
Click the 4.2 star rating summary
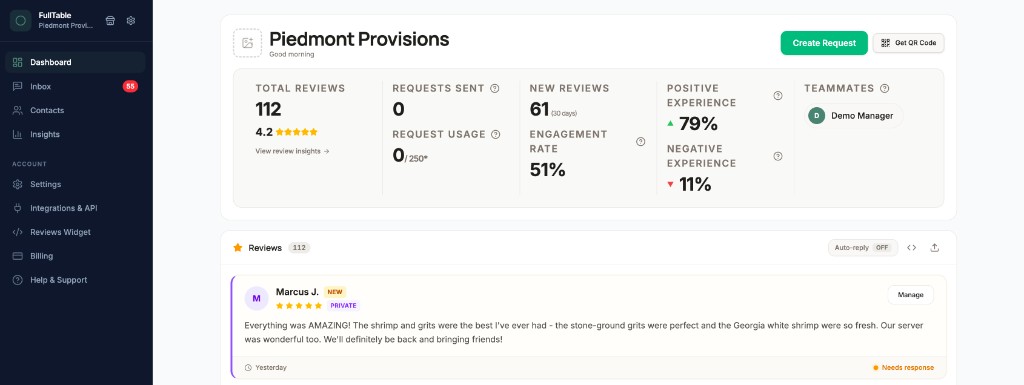pos(287,132)
